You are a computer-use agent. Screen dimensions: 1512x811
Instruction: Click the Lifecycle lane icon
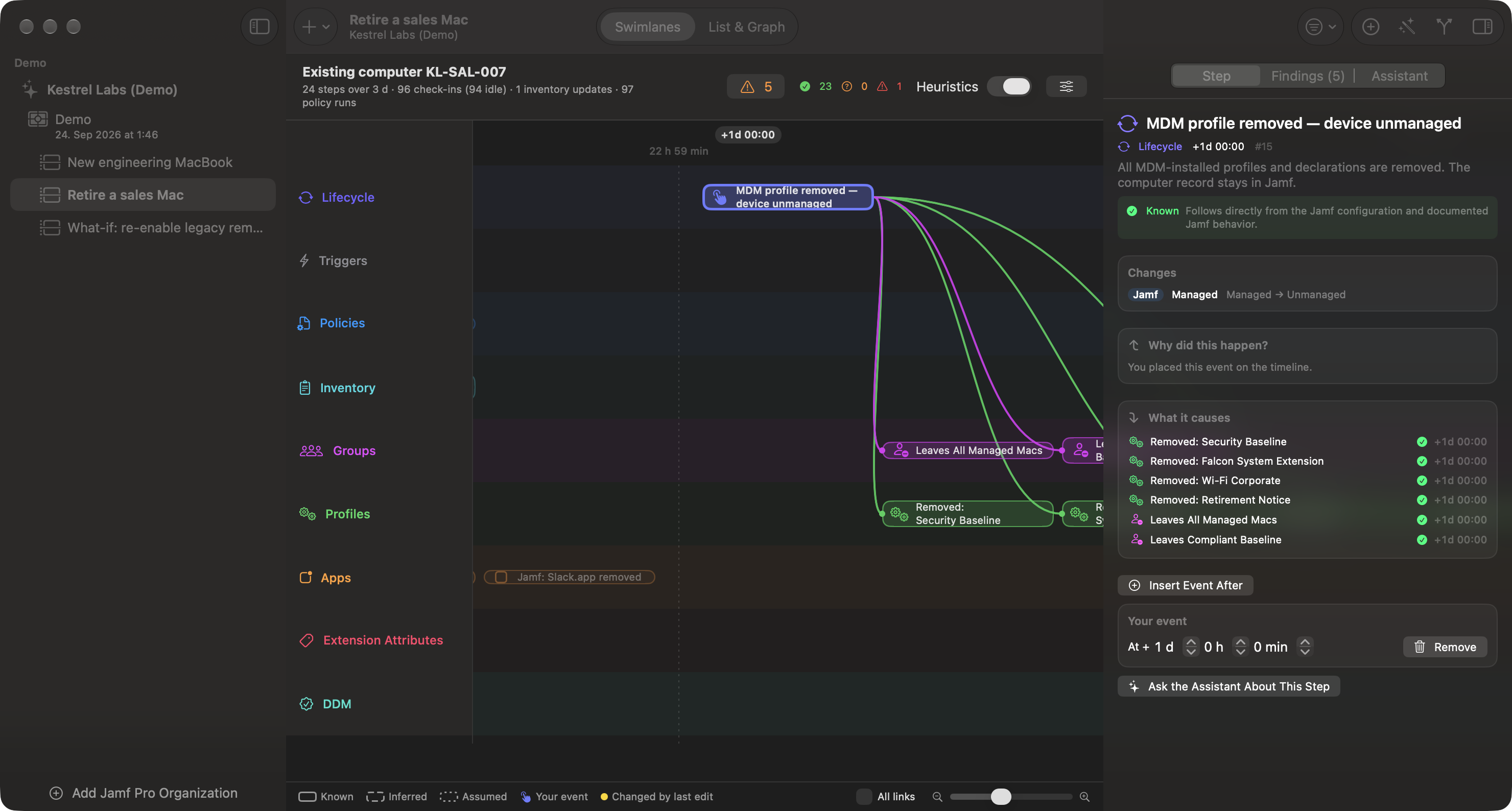(x=306, y=197)
